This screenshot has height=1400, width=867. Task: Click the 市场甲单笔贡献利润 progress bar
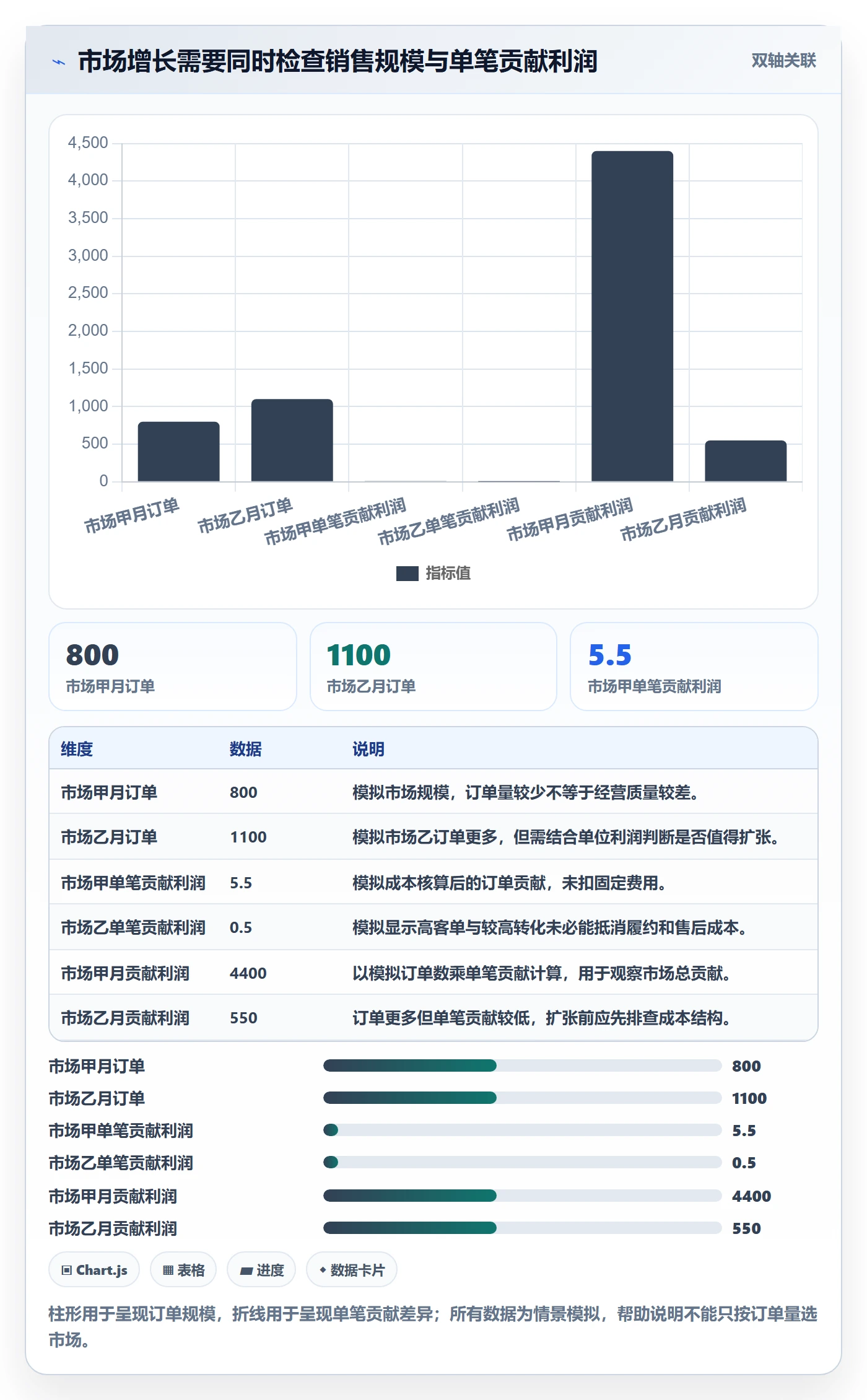522,1130
